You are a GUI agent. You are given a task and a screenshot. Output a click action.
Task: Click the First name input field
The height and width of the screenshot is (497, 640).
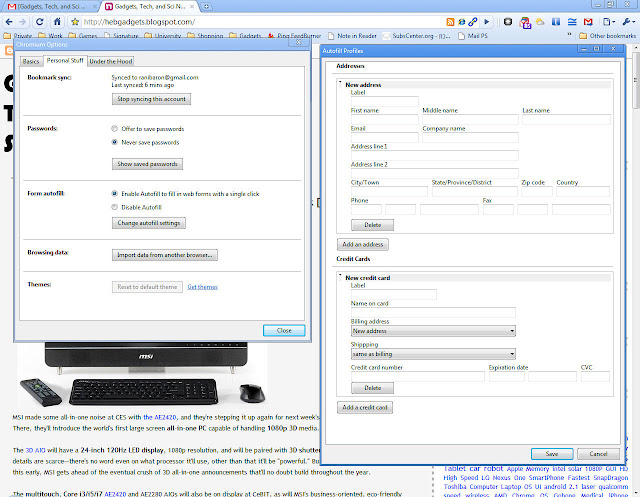[x=384, y=119]
